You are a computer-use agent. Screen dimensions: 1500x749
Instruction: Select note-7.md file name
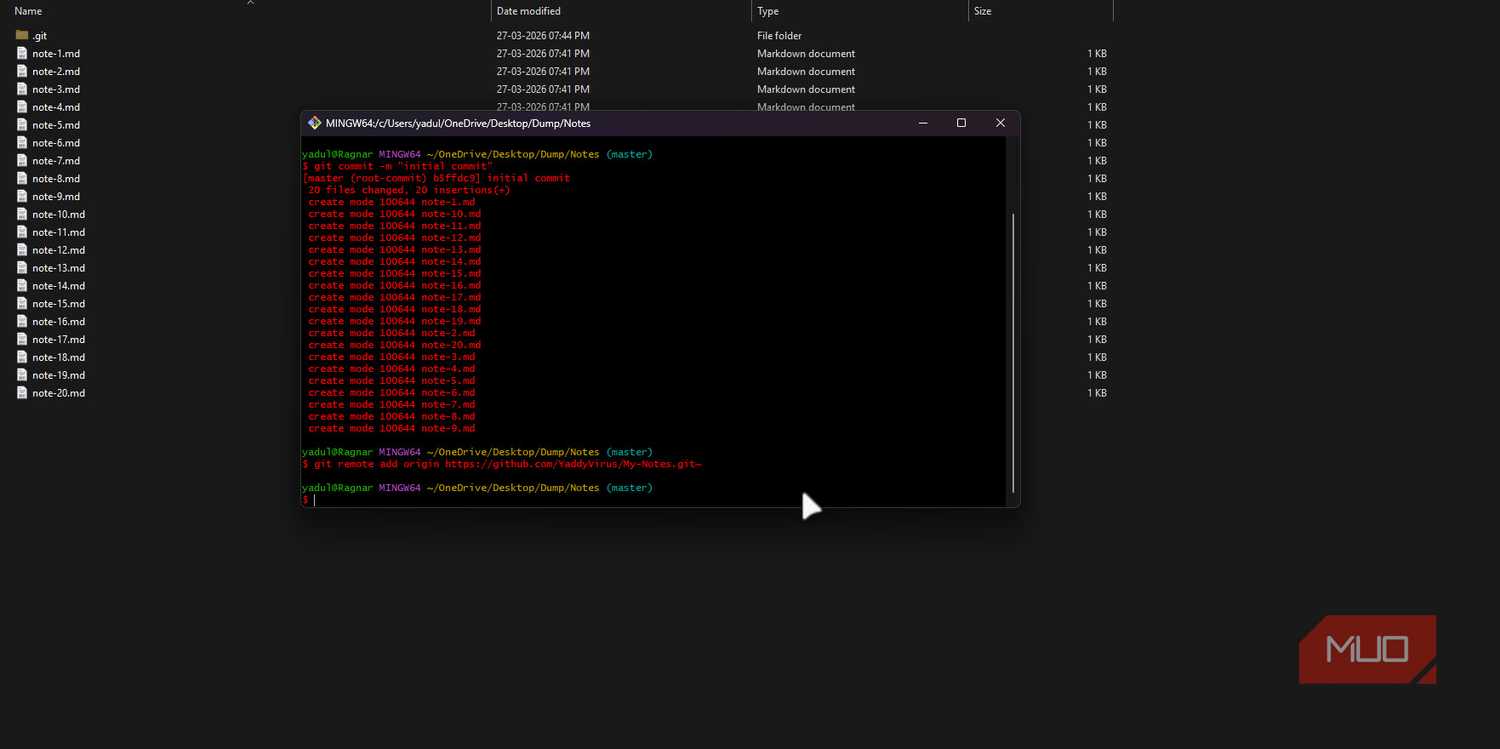pyautogui.click(x=56, y=160)
